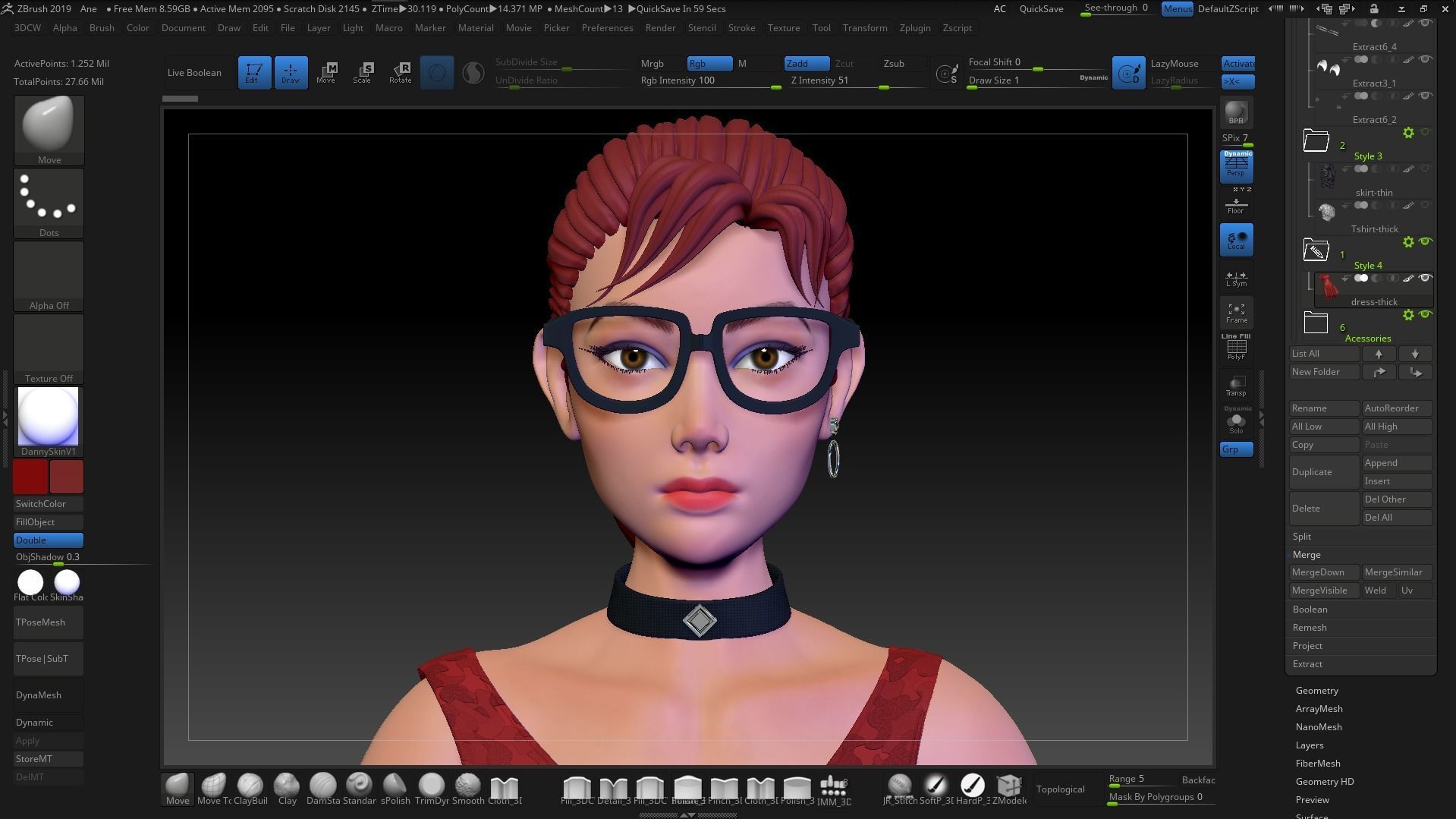Select the Smooth brush
This screenshot has width=1456, height=819.
[x=468, y=789]
